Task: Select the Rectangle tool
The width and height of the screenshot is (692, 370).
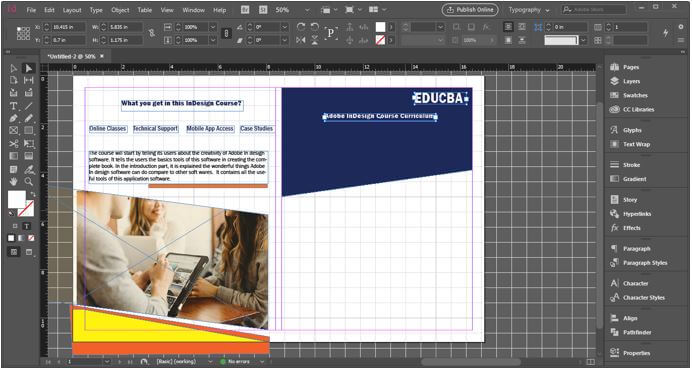Action: 29,131
